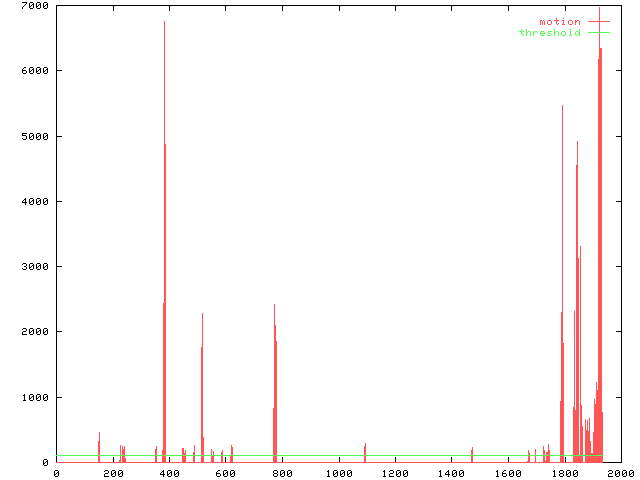Click the red motion legend line sample
640x480 pixels.
[598, 22]
